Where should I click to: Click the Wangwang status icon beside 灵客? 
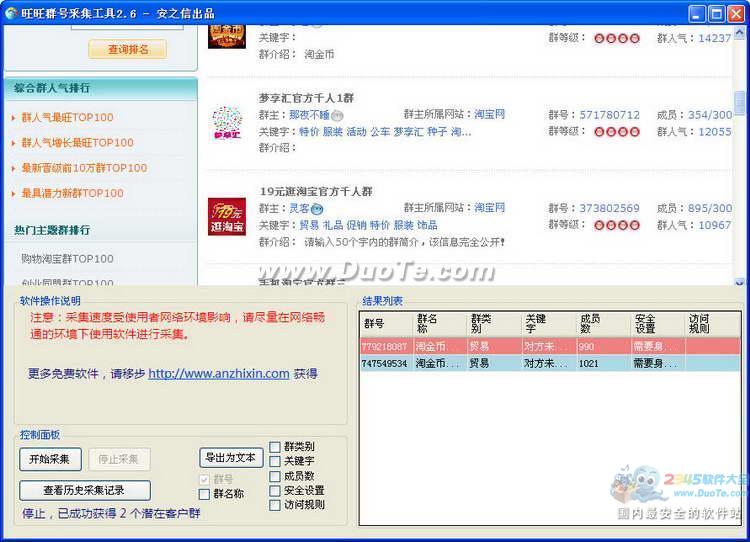[x=317, y=209]
